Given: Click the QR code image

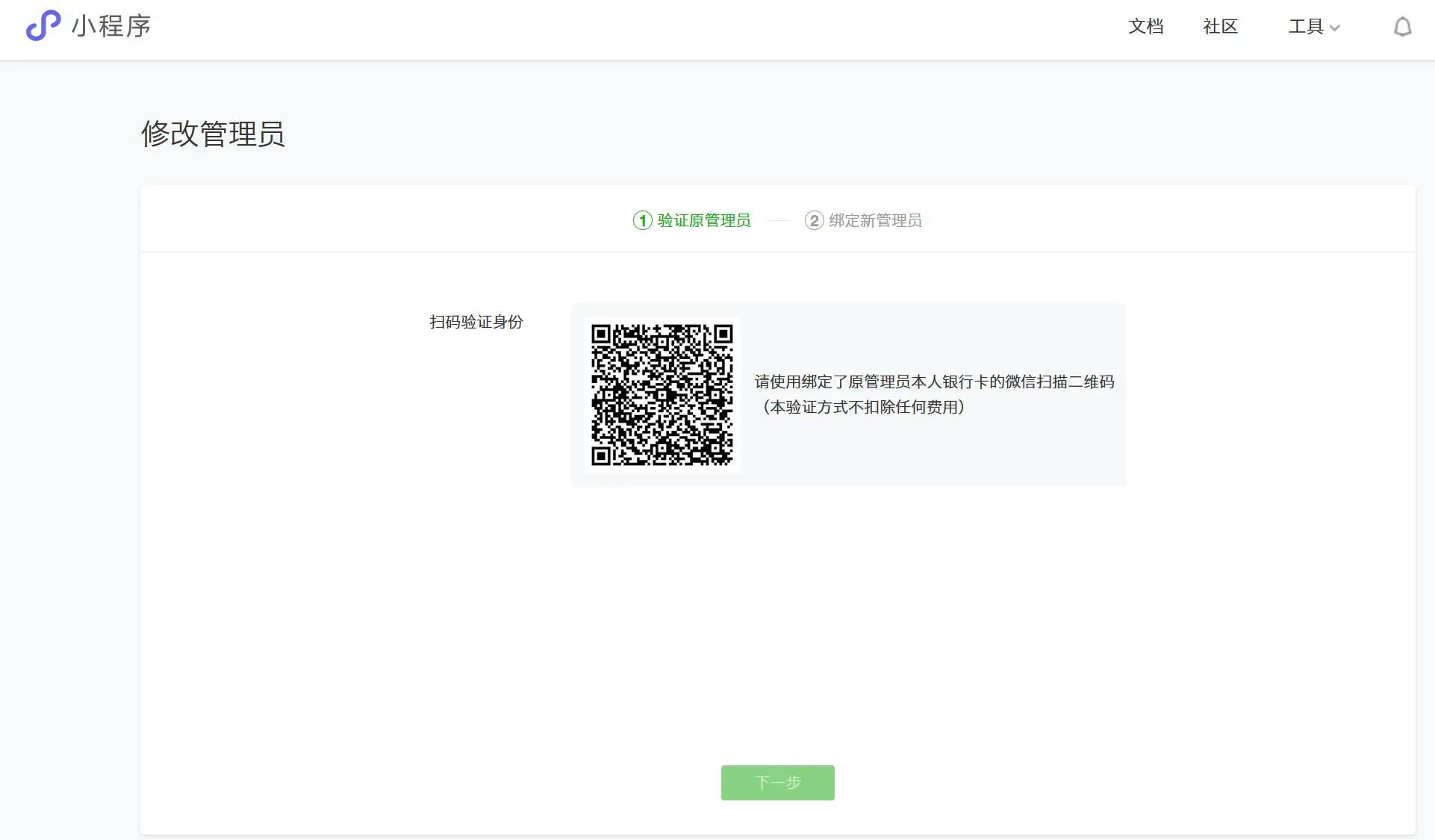Looking at the screenshot, I should click(662, 394).
